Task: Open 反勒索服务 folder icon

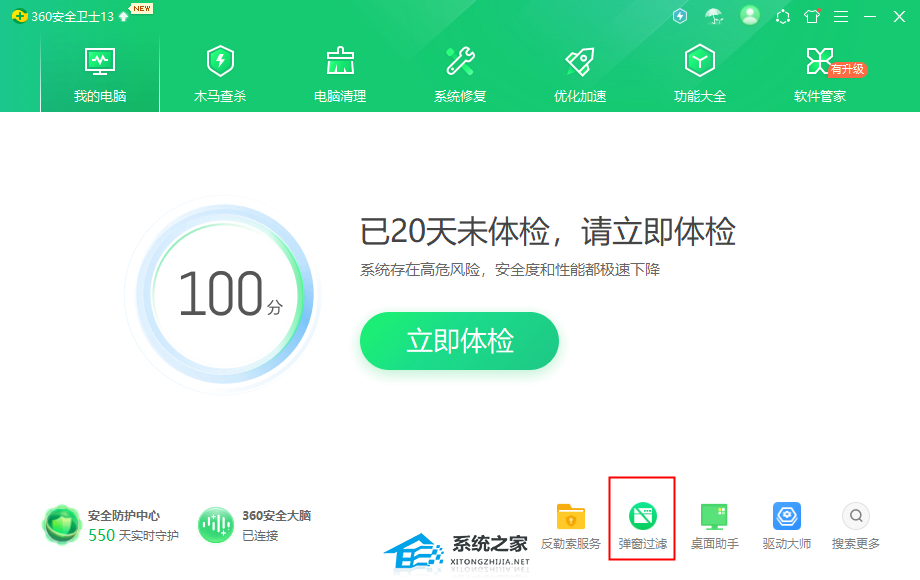Action: point(571,517)
